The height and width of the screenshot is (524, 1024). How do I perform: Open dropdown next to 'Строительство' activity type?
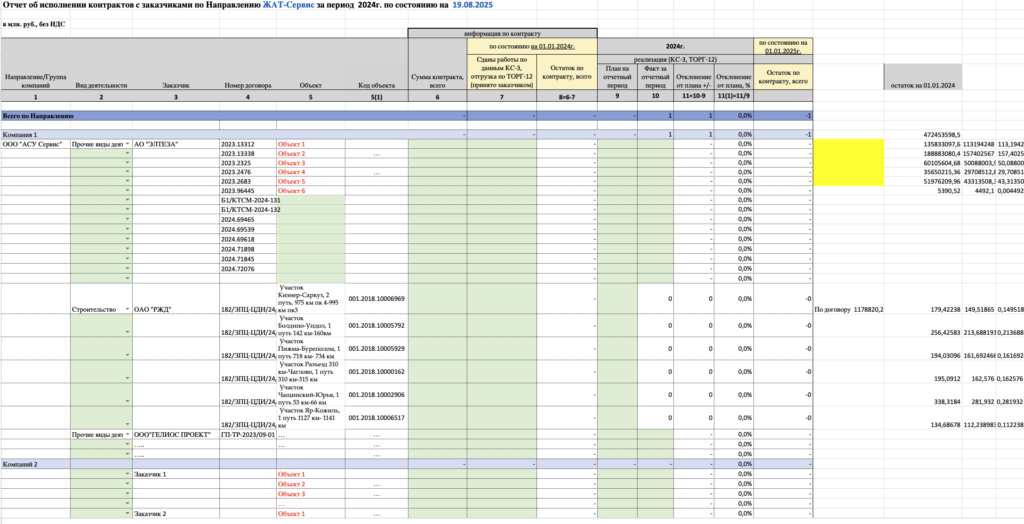[x=127, y=309]
